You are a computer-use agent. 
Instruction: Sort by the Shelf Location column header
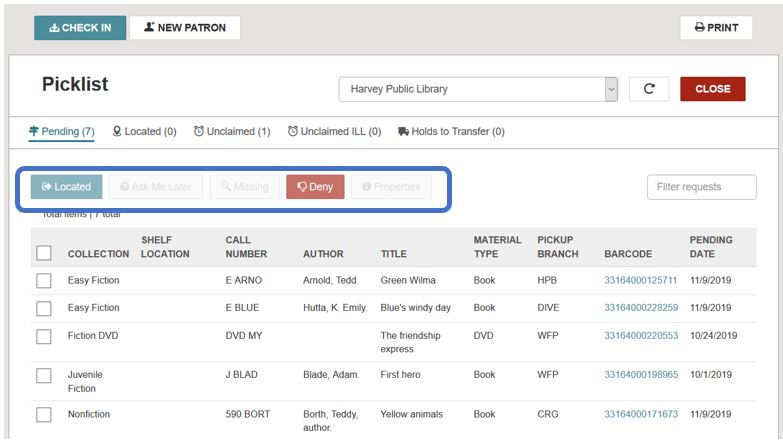pos(165,247)
